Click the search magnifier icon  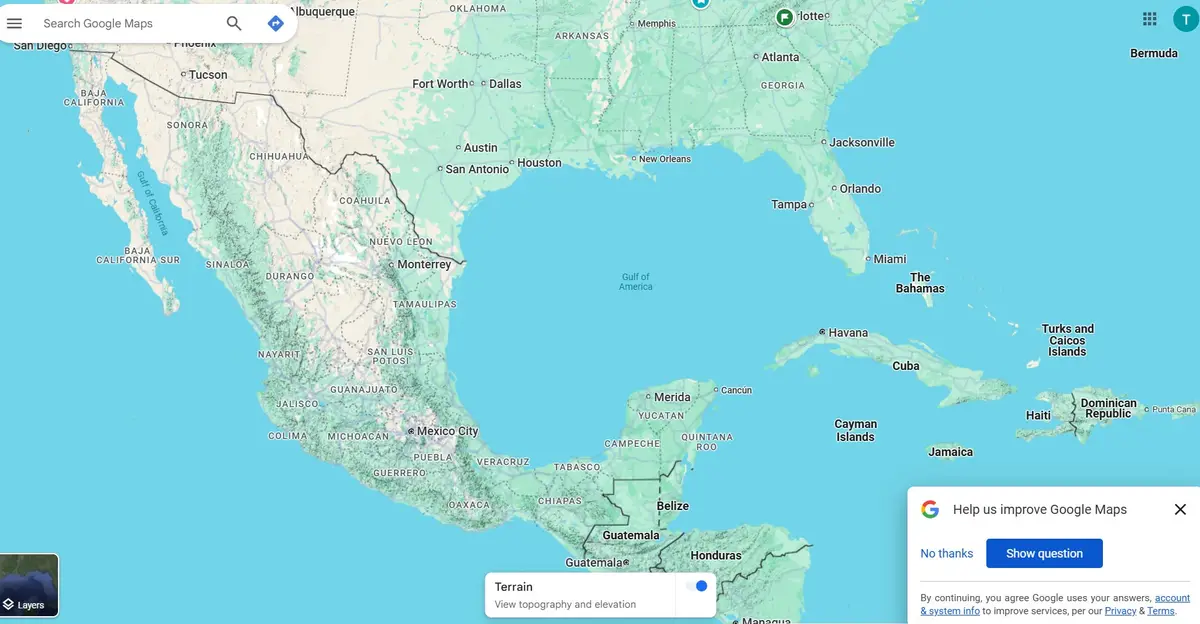[x=234, y=23]
